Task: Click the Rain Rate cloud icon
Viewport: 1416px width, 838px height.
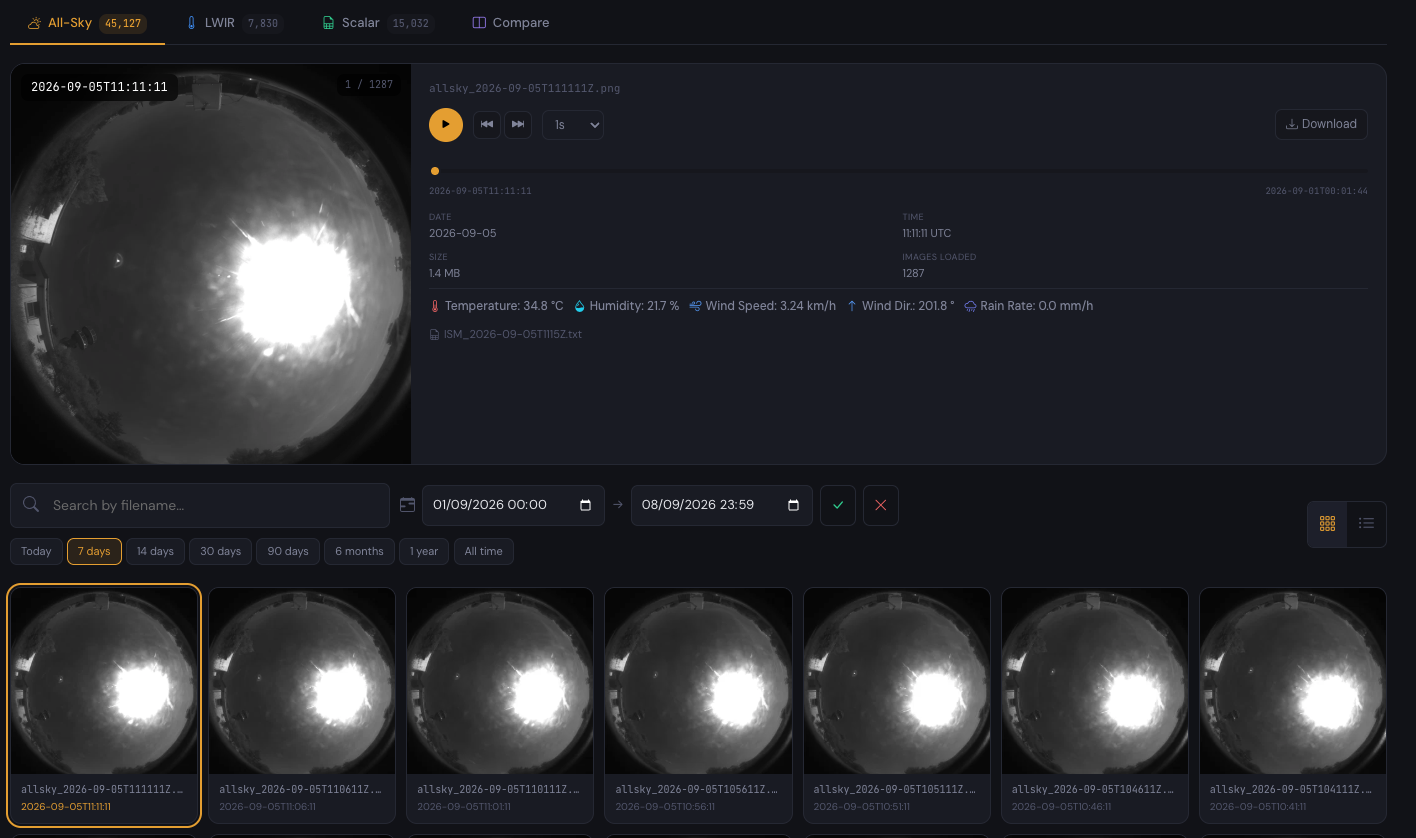Action: pos(970,306)
